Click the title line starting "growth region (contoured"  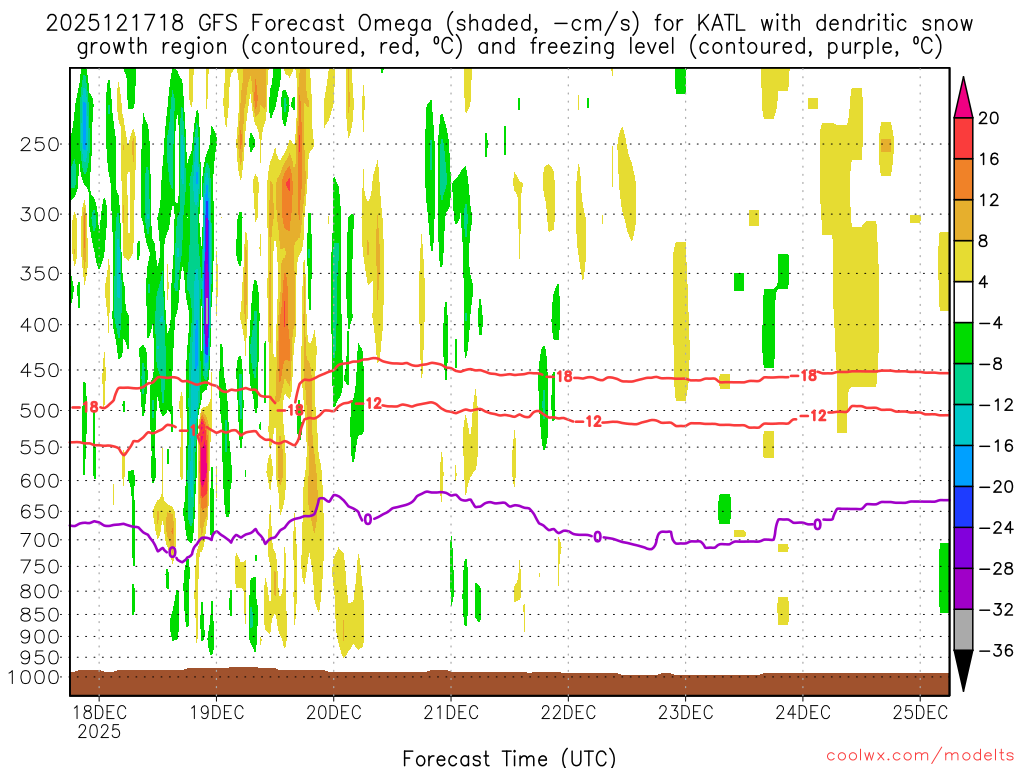pos(509,47)
